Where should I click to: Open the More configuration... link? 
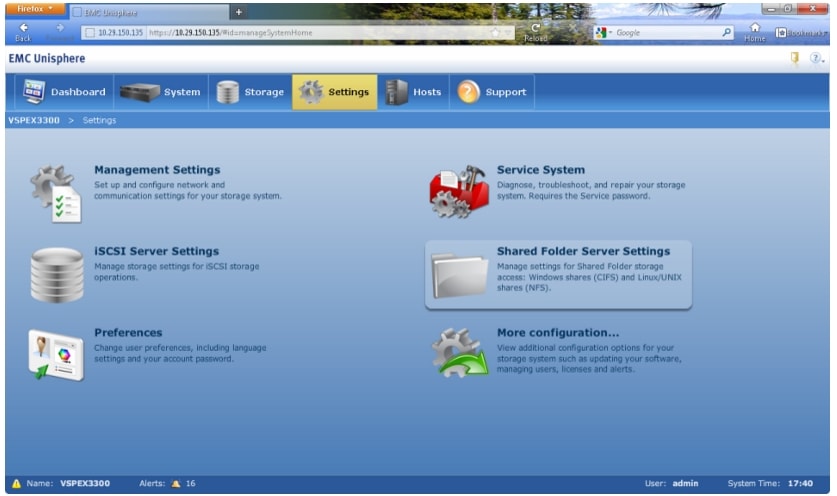558,333
